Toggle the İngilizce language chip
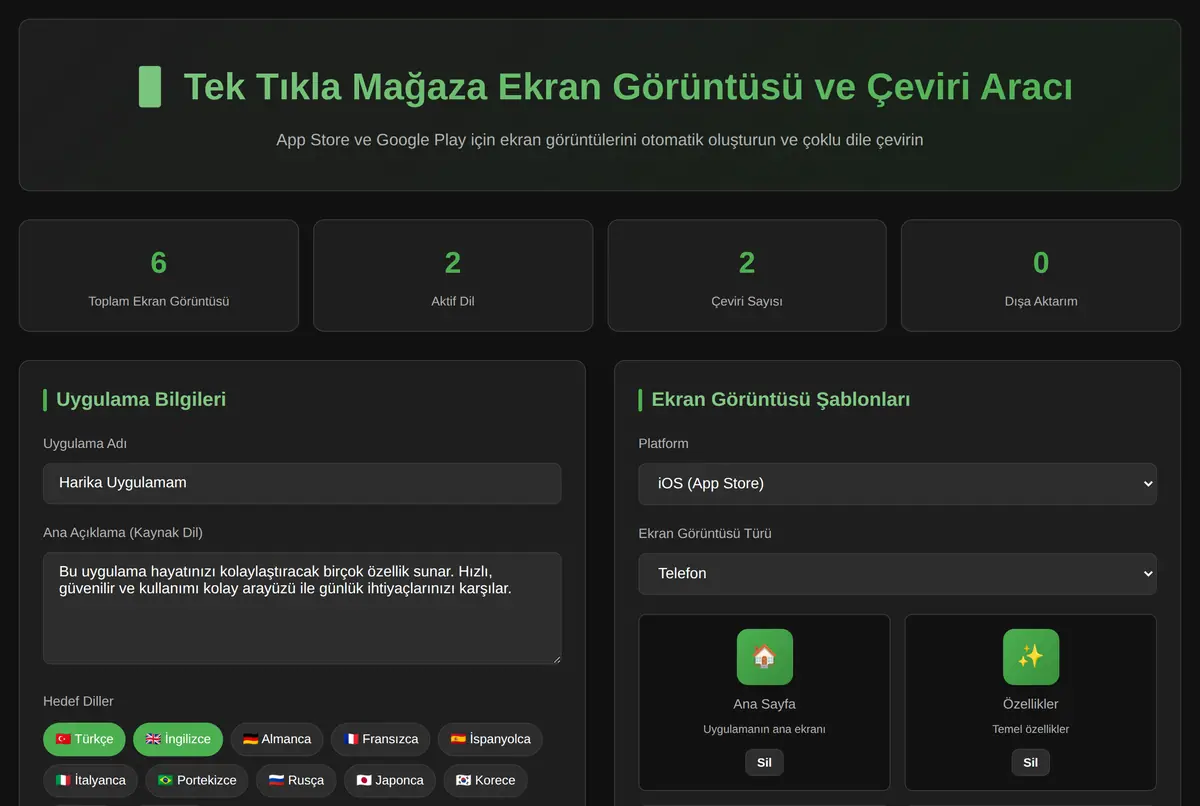The height and width of the screenshot is (806, 1200). point(178,739)
